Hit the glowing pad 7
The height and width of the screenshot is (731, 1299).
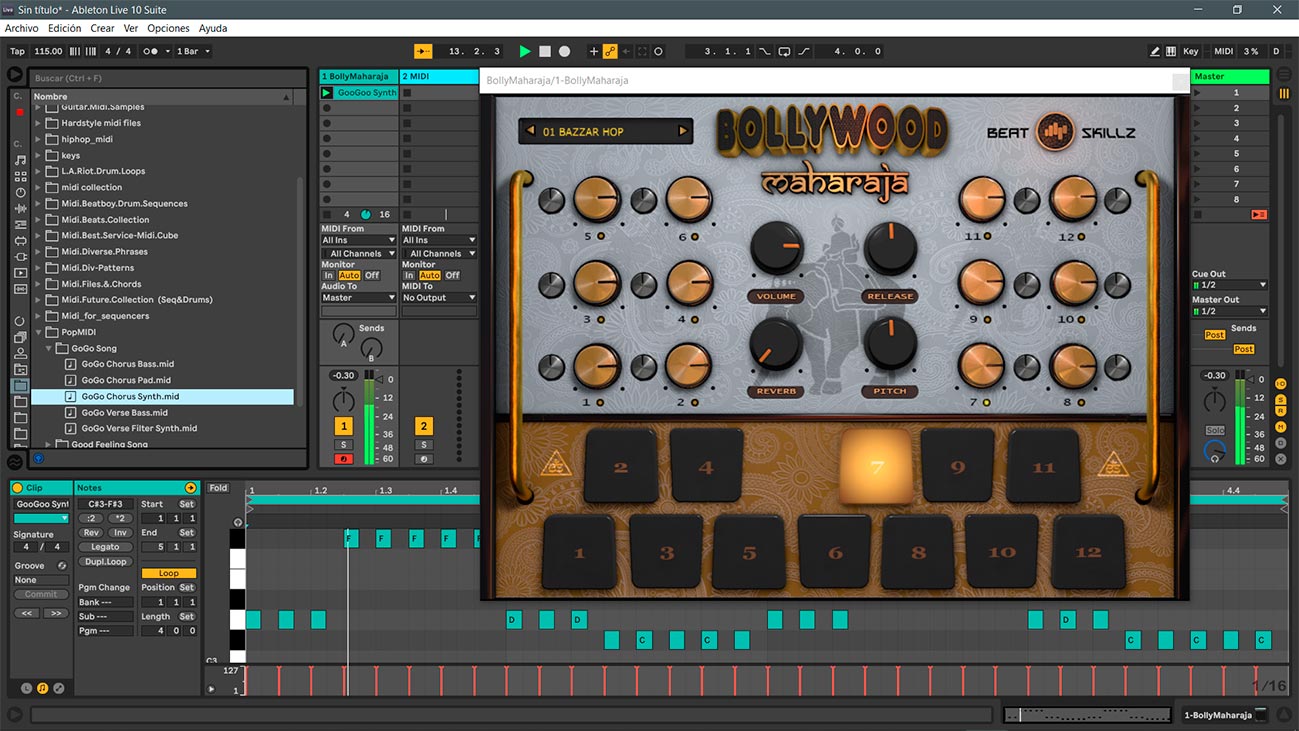tap(876, 467)
